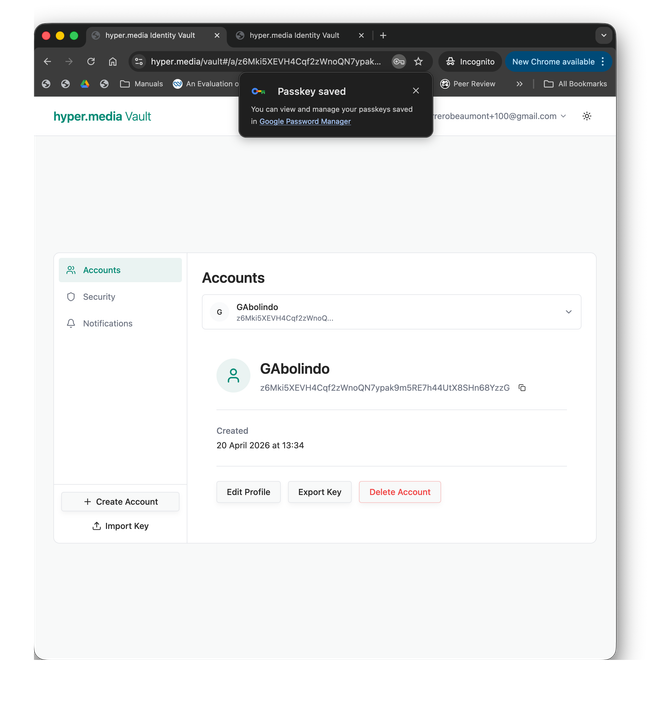The width and height of the screenshot is (650, 705).
Task: Go to the browser home page
Action: [112, 61]
